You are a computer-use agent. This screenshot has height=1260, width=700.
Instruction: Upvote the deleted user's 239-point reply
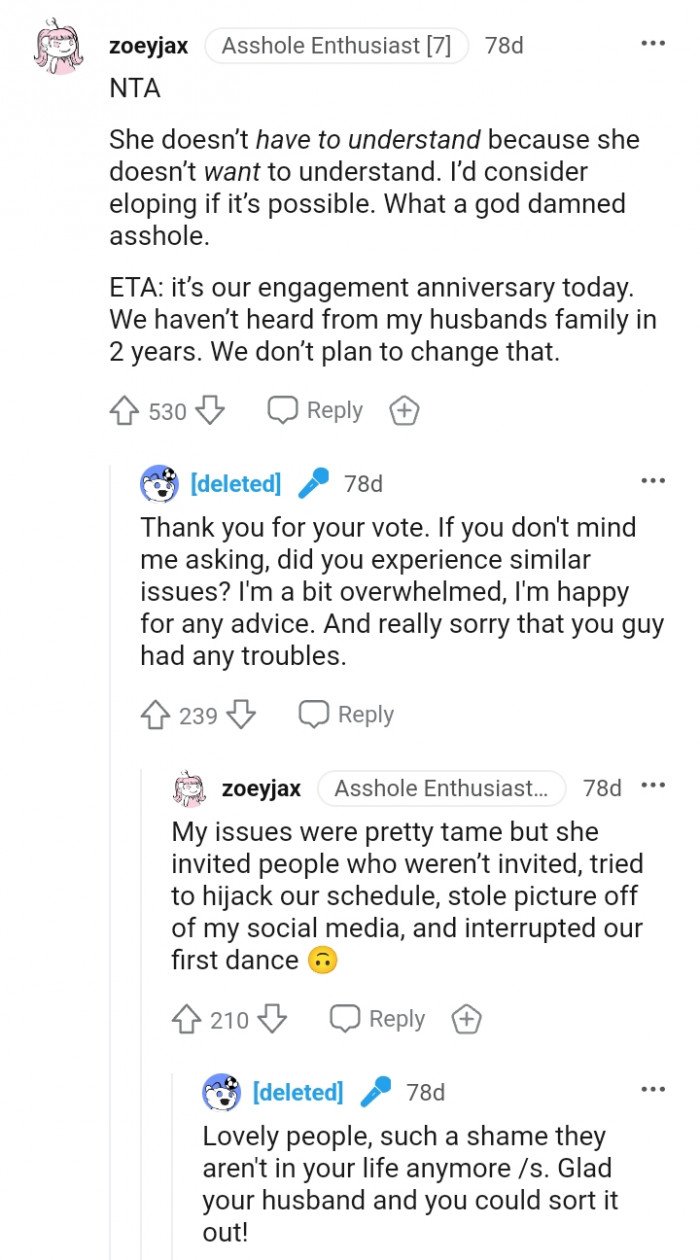tap(155, 715)
